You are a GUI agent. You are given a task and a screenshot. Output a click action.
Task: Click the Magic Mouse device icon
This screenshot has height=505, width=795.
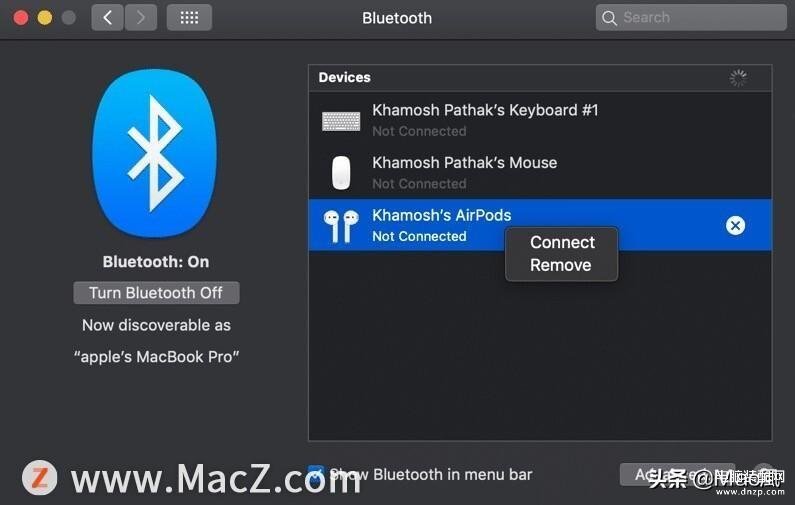(x=341, y=173)
